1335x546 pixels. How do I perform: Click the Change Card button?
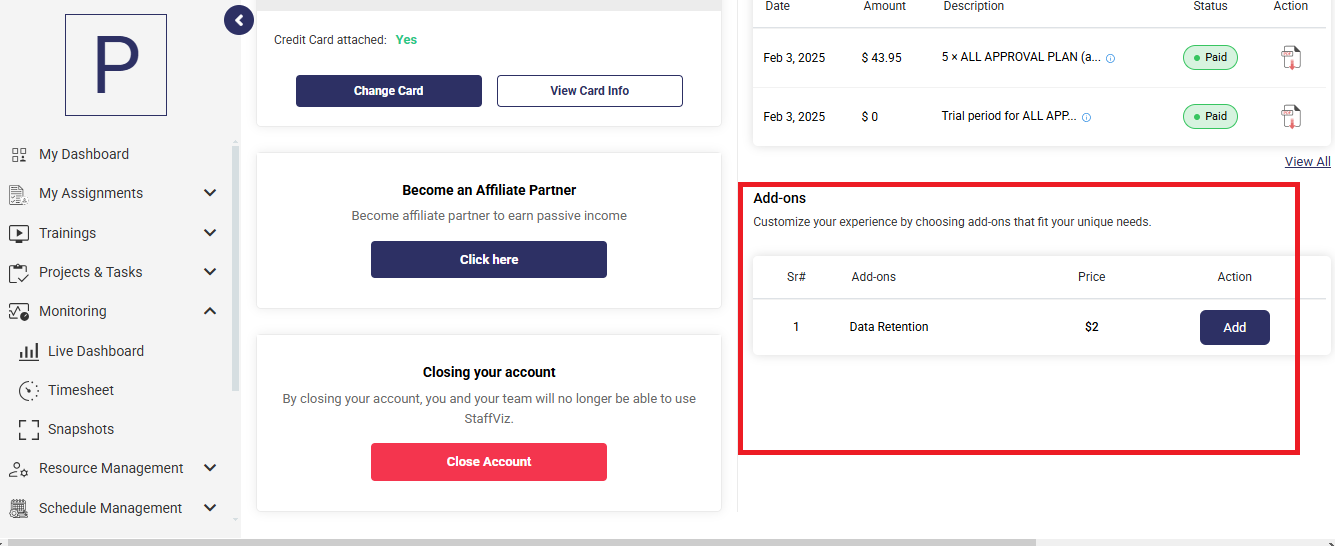point(389,91)
